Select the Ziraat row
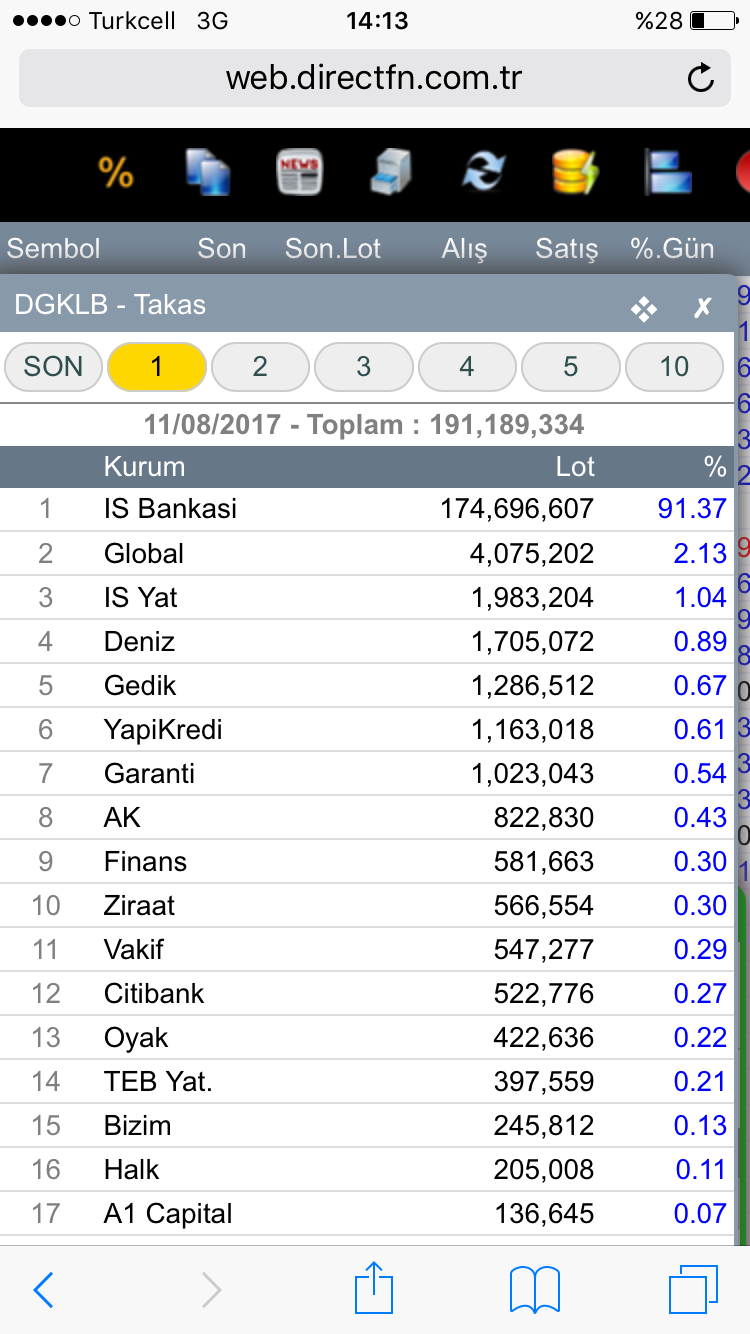This screenshot has height=1334, width=750. click(367, 905)
